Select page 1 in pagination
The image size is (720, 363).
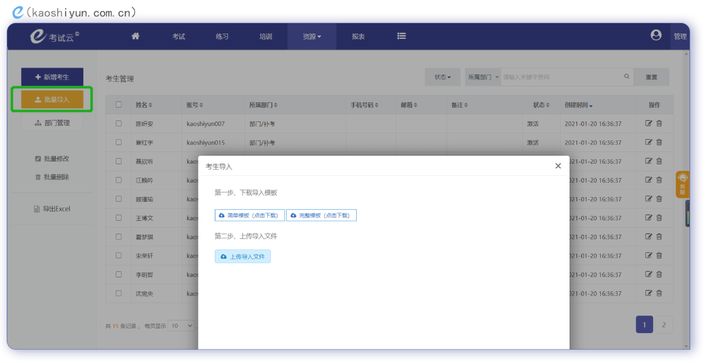click(644, 325)
